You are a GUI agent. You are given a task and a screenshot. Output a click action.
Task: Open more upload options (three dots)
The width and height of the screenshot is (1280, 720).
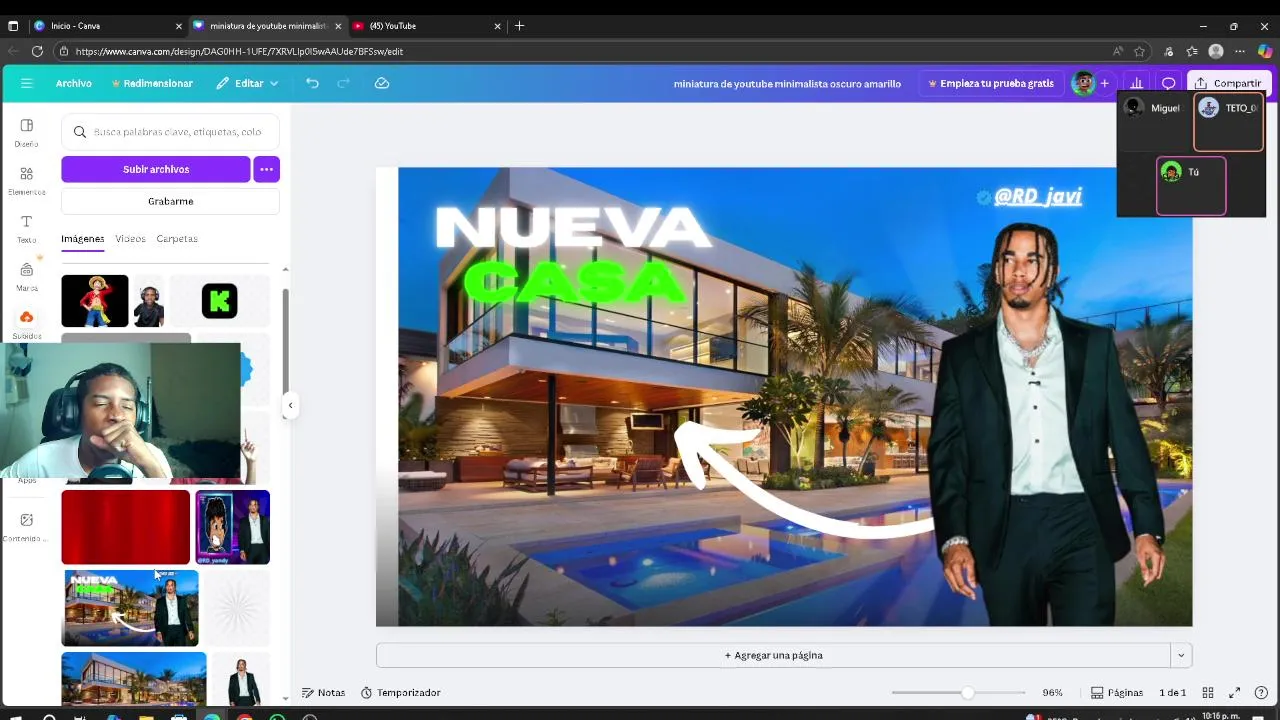[x=266, y=169]
